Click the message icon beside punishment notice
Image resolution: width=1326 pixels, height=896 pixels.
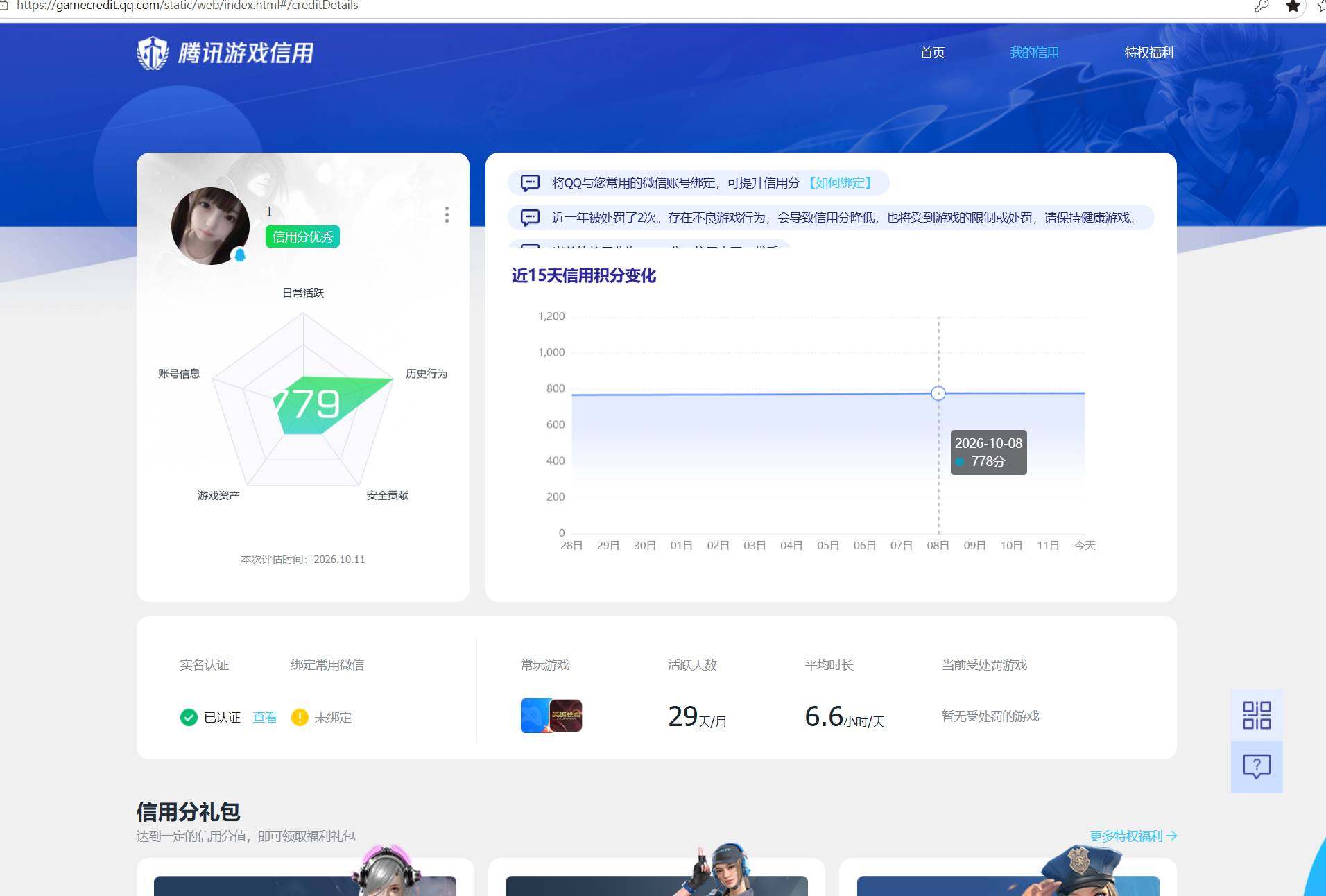click(530, 218)
